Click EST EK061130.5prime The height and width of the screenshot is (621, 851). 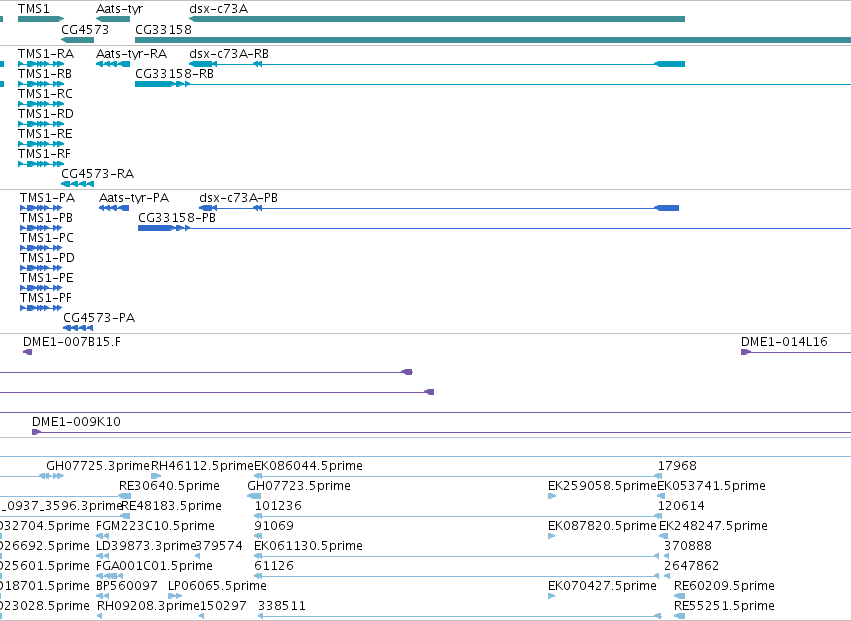(x=308, y=546)
